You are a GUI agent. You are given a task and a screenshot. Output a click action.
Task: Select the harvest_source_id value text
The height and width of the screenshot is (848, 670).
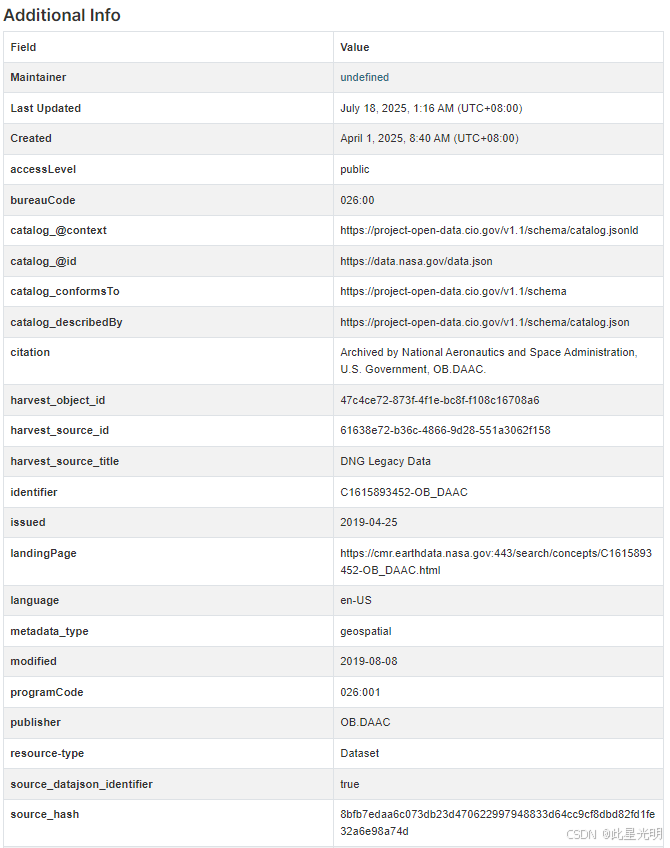[x=445, y=430]
